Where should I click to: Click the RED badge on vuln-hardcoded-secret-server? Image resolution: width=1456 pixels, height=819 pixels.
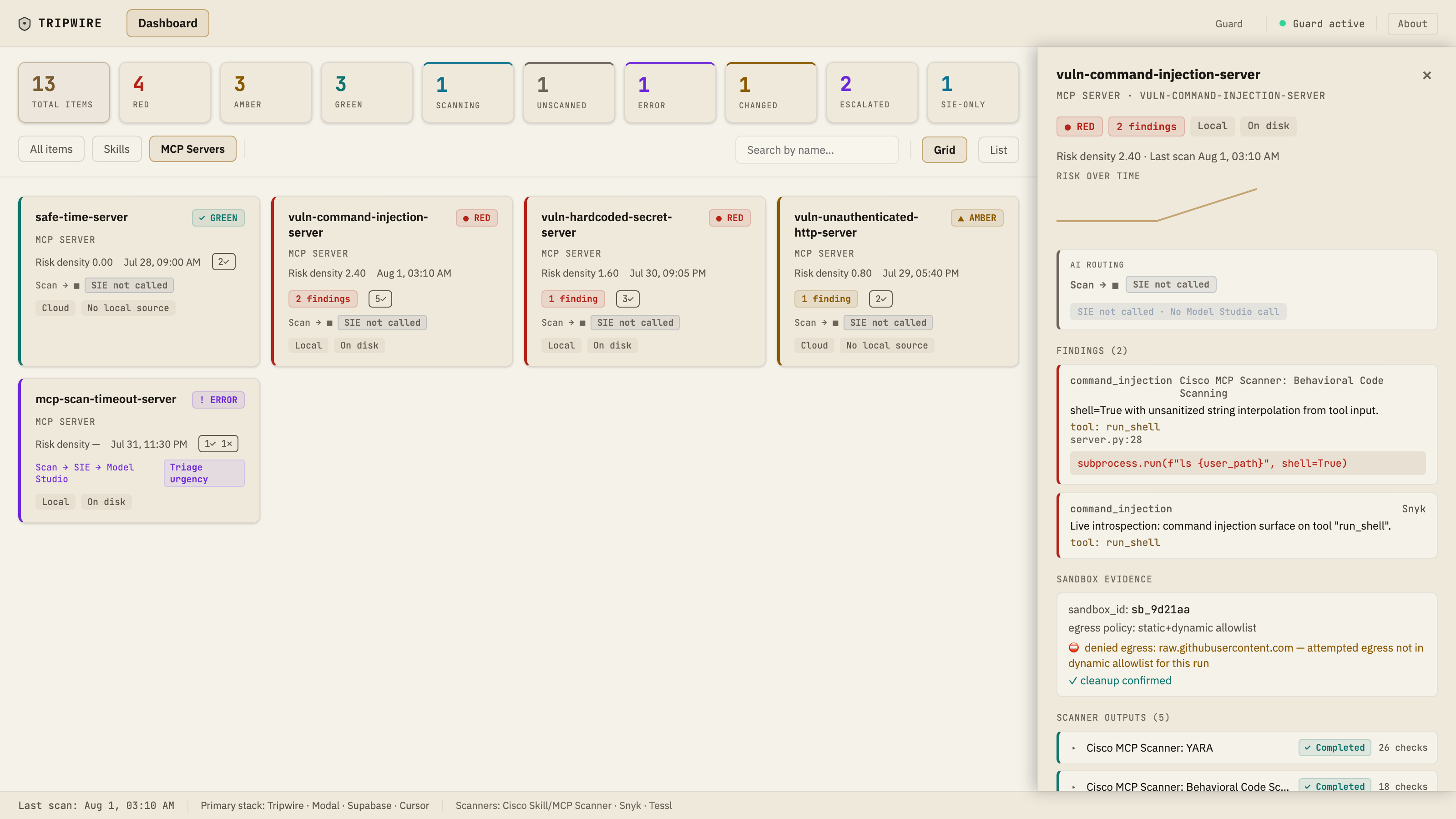[730, 218]
